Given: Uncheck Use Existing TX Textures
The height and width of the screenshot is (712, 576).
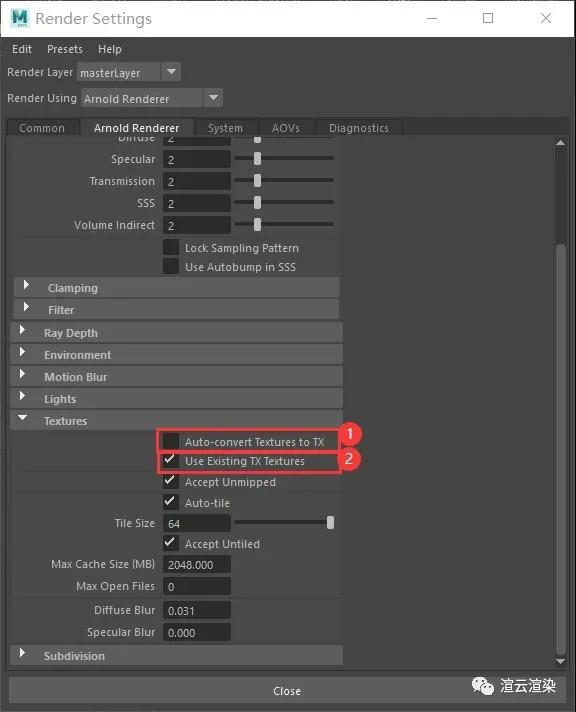Looking at the screenshot, I should coord(170,460).
